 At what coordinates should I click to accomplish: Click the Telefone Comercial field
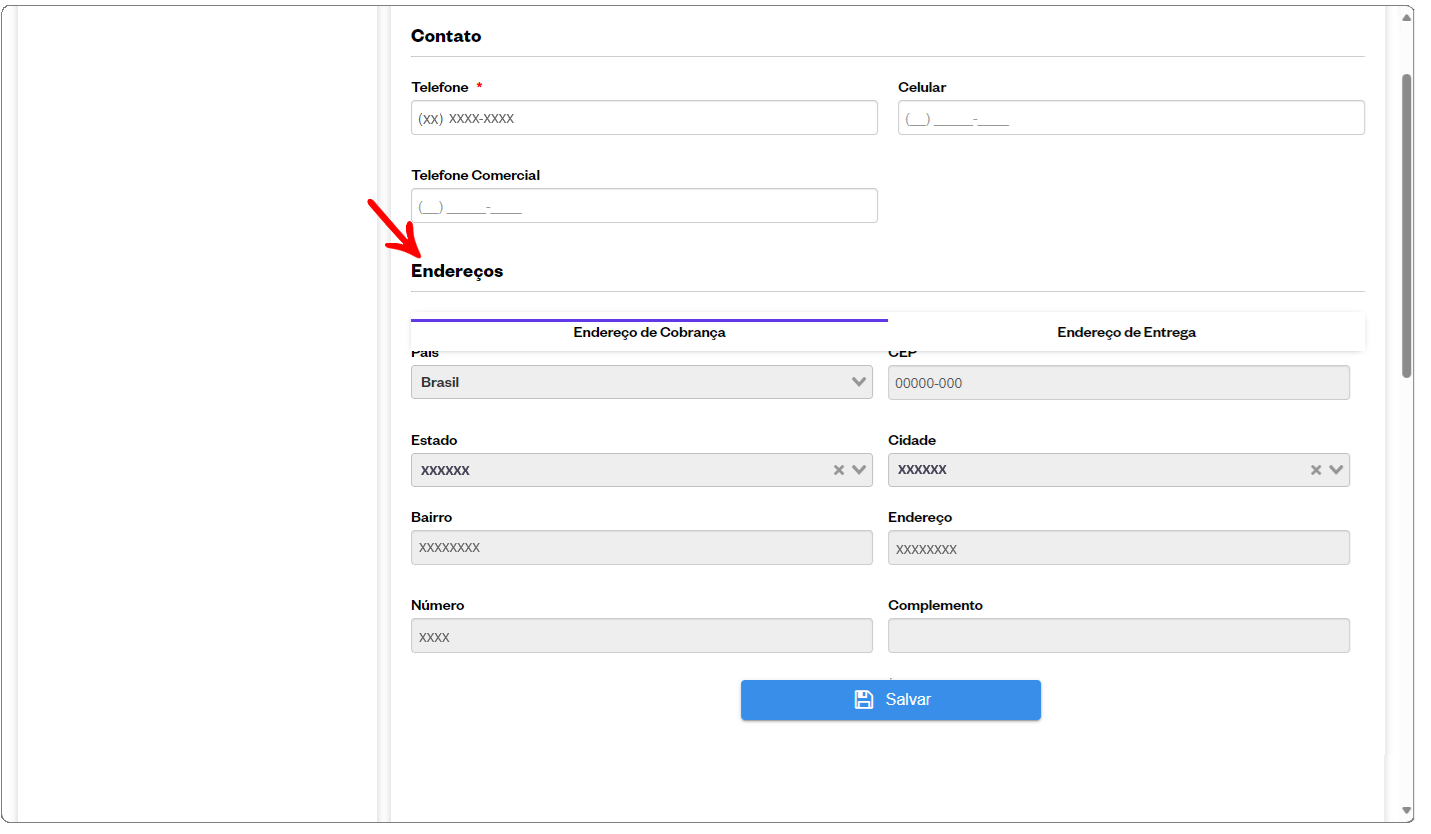(x=644, y=206)
